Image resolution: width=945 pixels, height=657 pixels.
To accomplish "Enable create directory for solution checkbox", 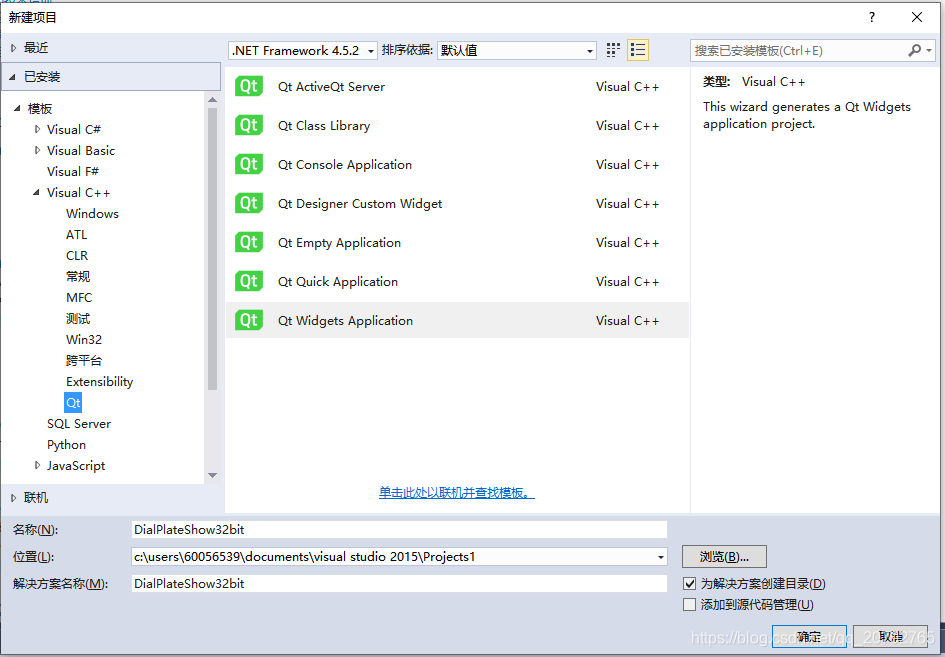I will pyautogui.click(x=689, y=583).
